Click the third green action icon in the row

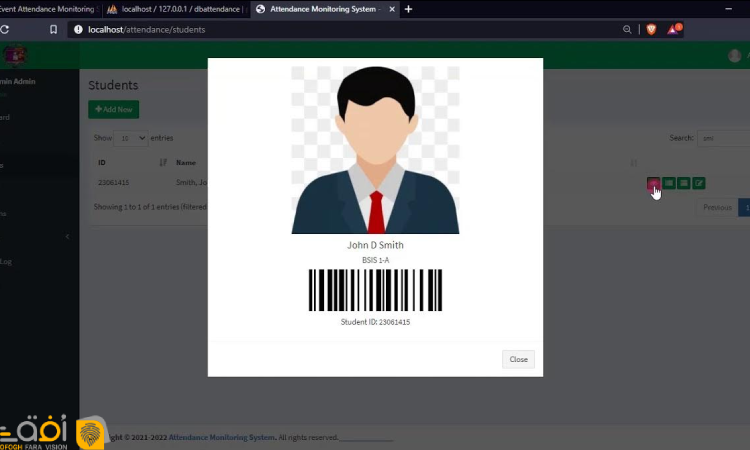pyautogui.click(x=684, y=183)
